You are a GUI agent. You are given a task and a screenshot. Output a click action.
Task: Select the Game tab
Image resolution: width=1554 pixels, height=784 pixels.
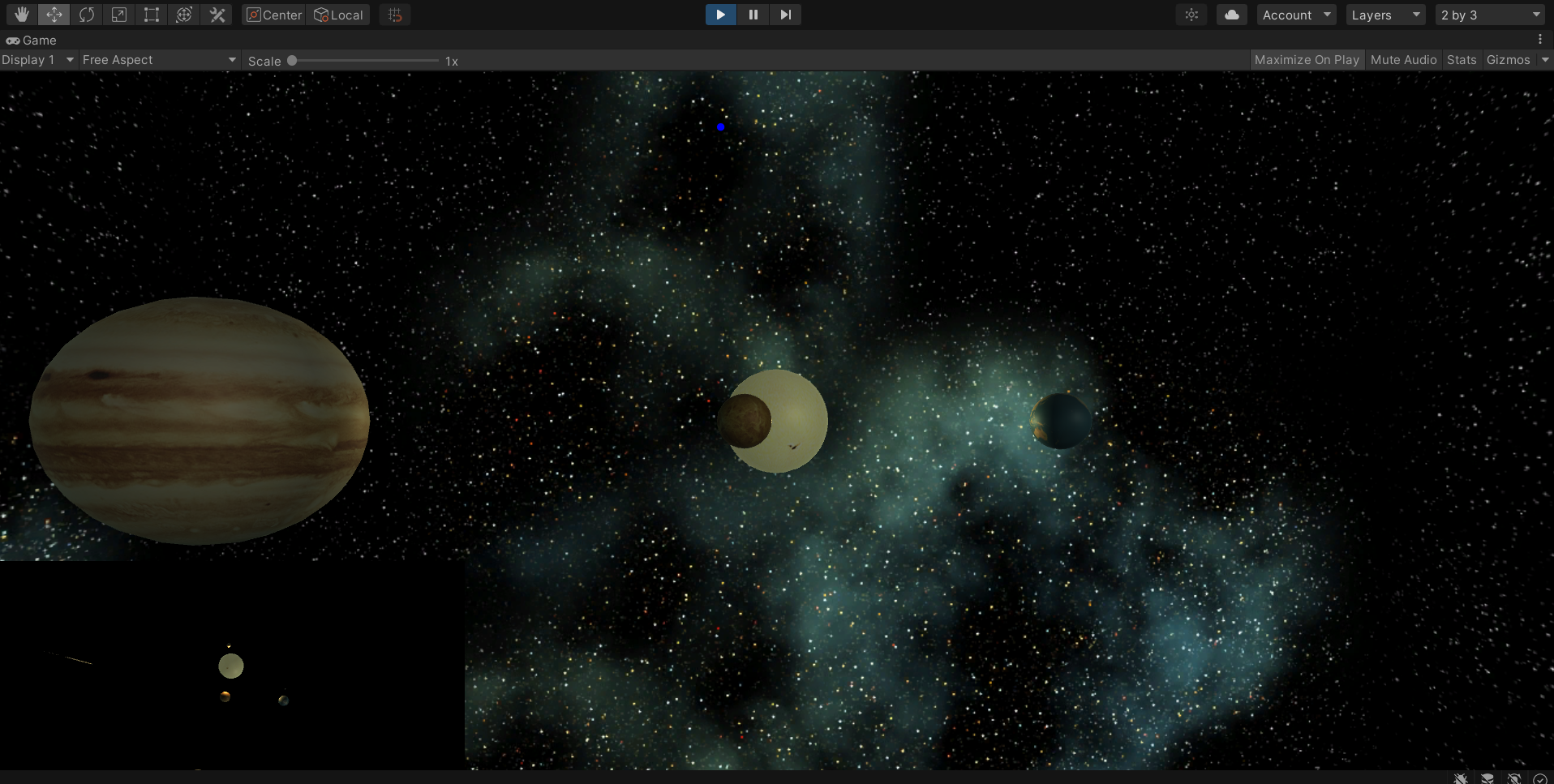click(31, 40)
